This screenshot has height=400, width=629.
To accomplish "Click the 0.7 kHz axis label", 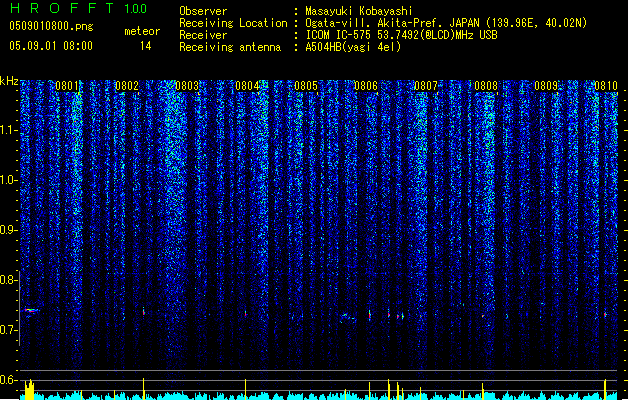I will coord(8,330).
